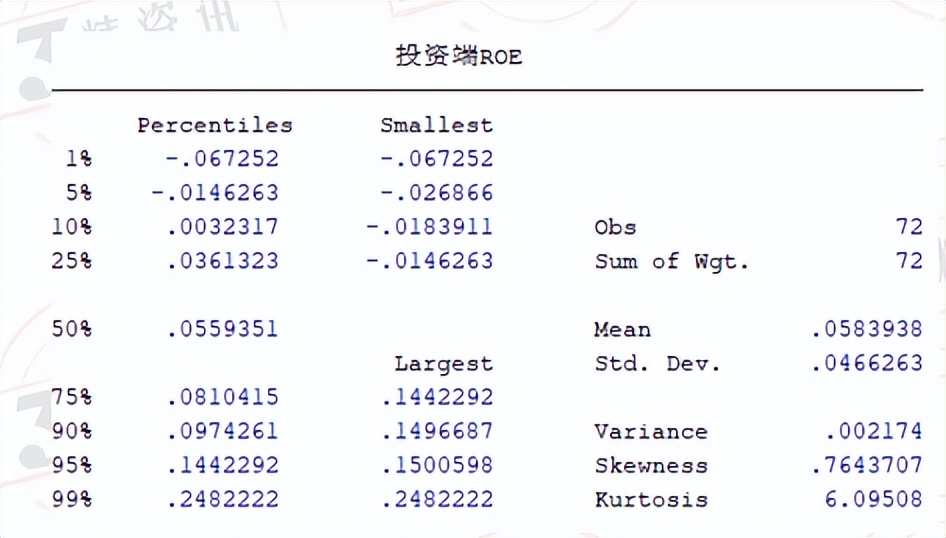The image size is (946, 538).
Task: Select Std. Dev. value .0466263
Action: 866,362
